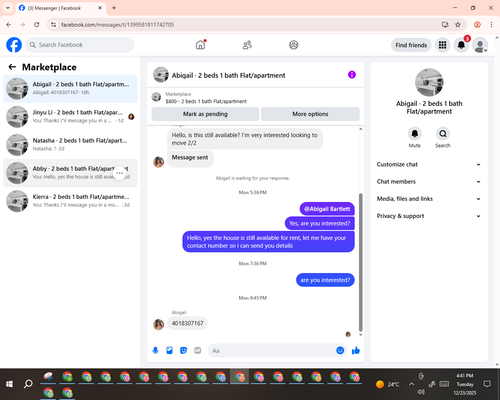Screen dimensions: 500x400
Task: Open a new browser tab
Action: 114,8
